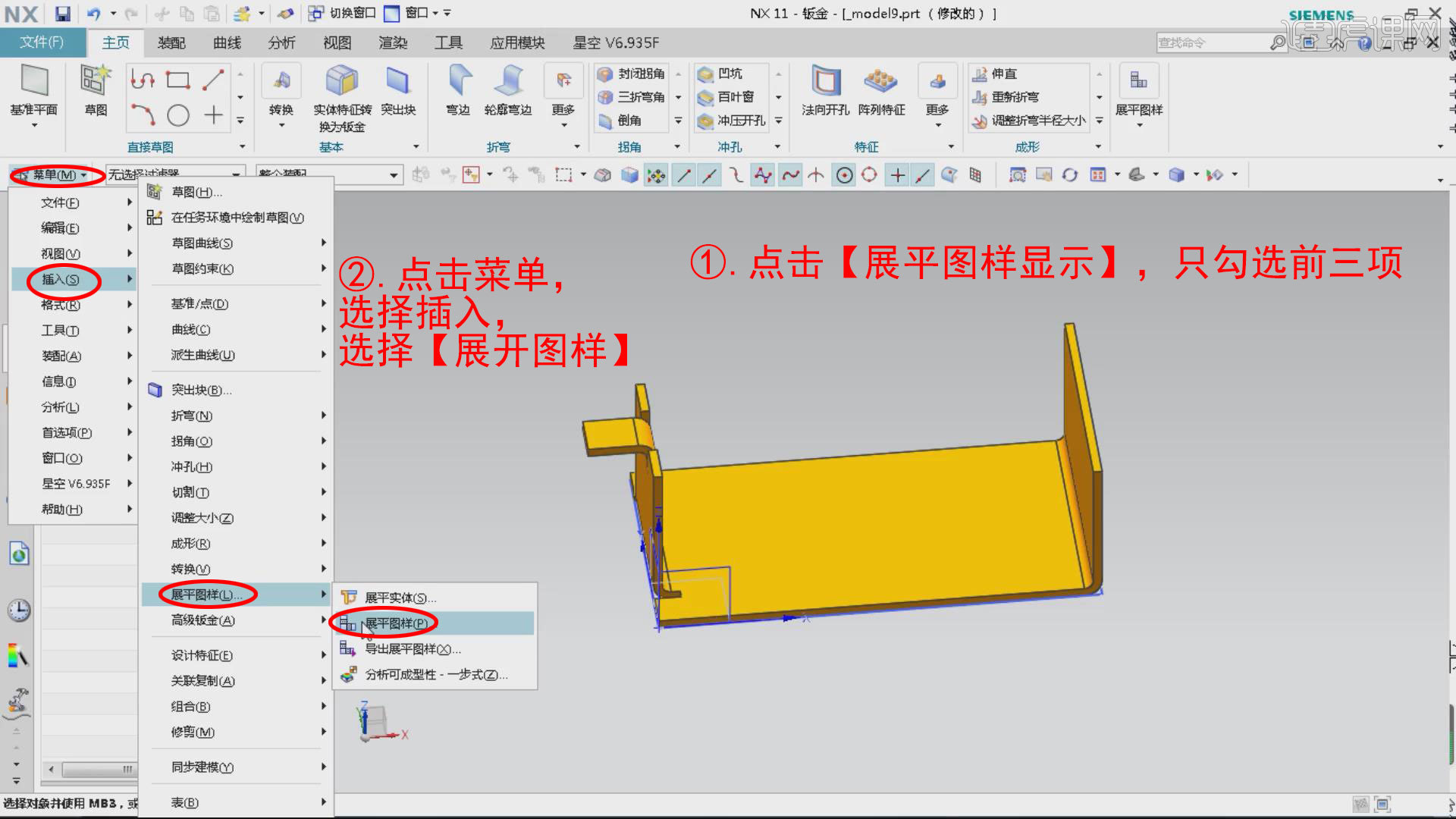Click in the Find Command search field
This screenshot has height=819, width=1456.
[1213, 43]
